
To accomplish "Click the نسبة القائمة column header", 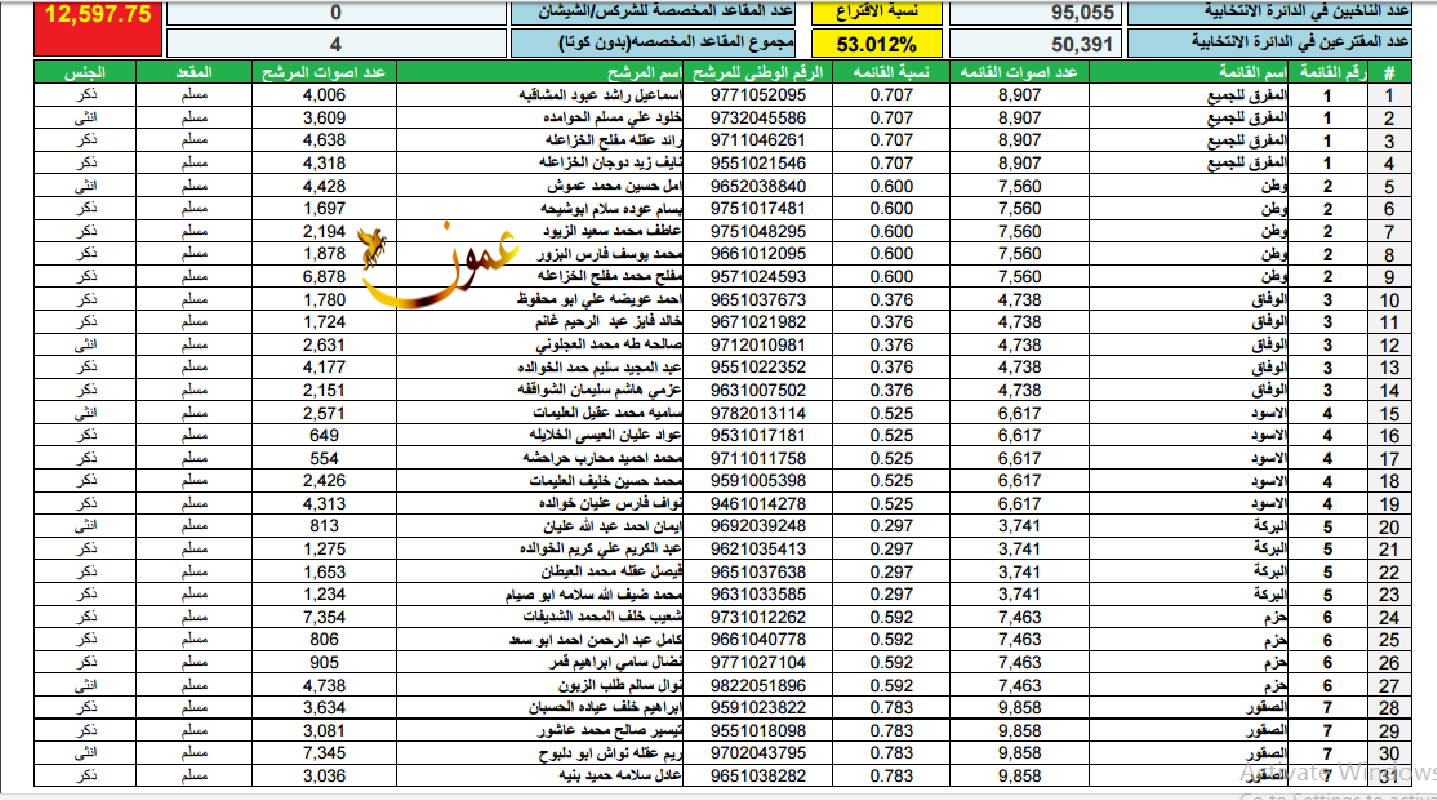I will pyautogui.click(x=891, y=73).
